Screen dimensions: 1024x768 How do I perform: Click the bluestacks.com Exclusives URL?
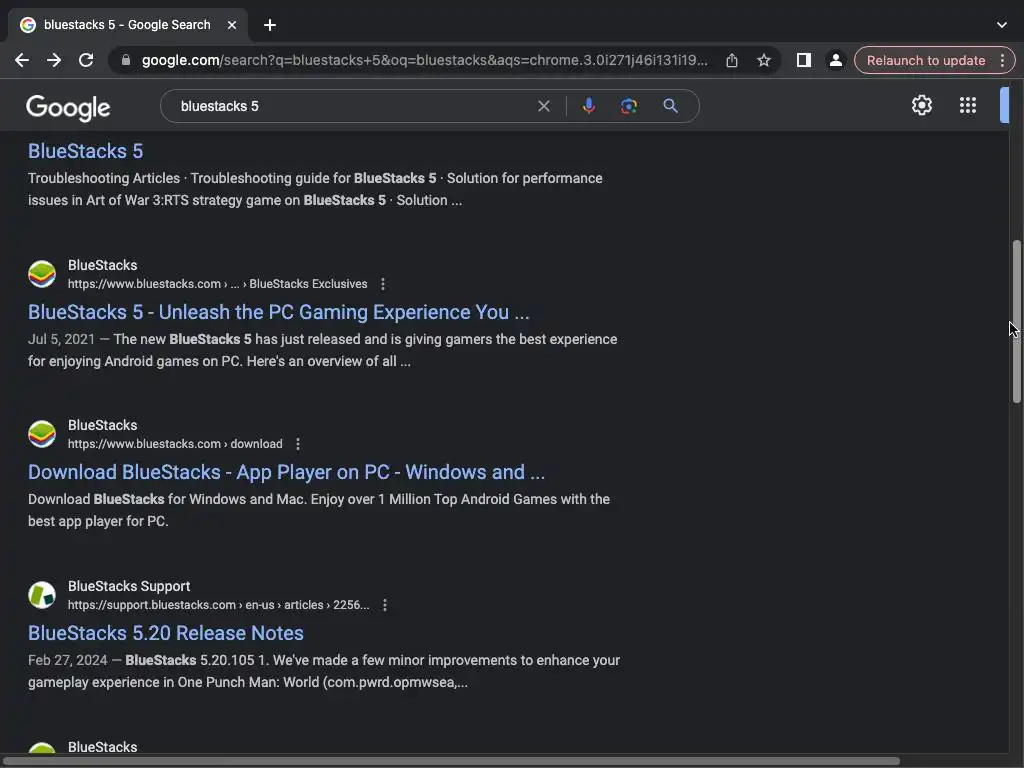pos(217,284)
